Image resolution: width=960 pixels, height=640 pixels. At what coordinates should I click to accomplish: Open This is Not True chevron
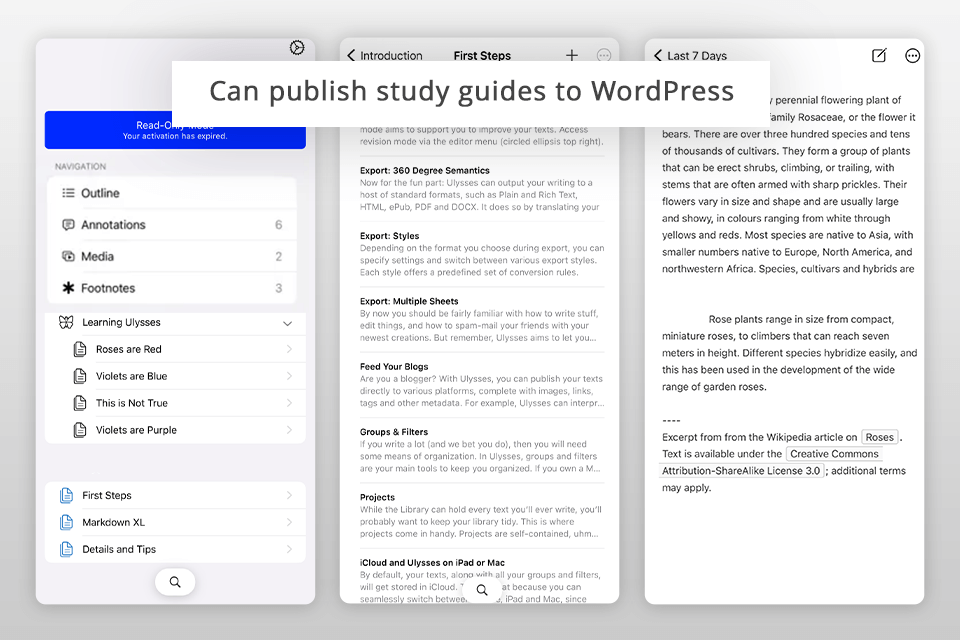(x=289, y=403)
